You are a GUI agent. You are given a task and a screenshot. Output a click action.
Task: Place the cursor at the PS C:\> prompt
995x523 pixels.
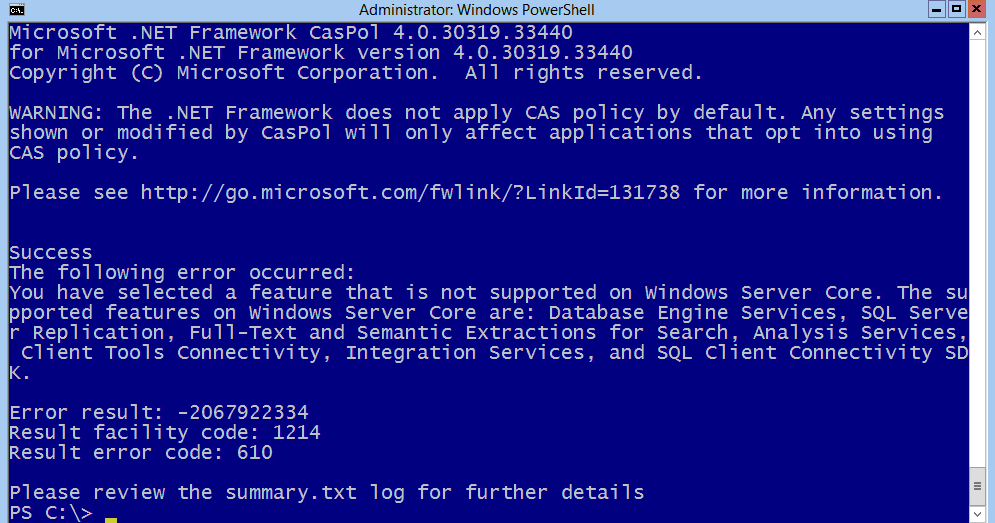pos(110,515)
